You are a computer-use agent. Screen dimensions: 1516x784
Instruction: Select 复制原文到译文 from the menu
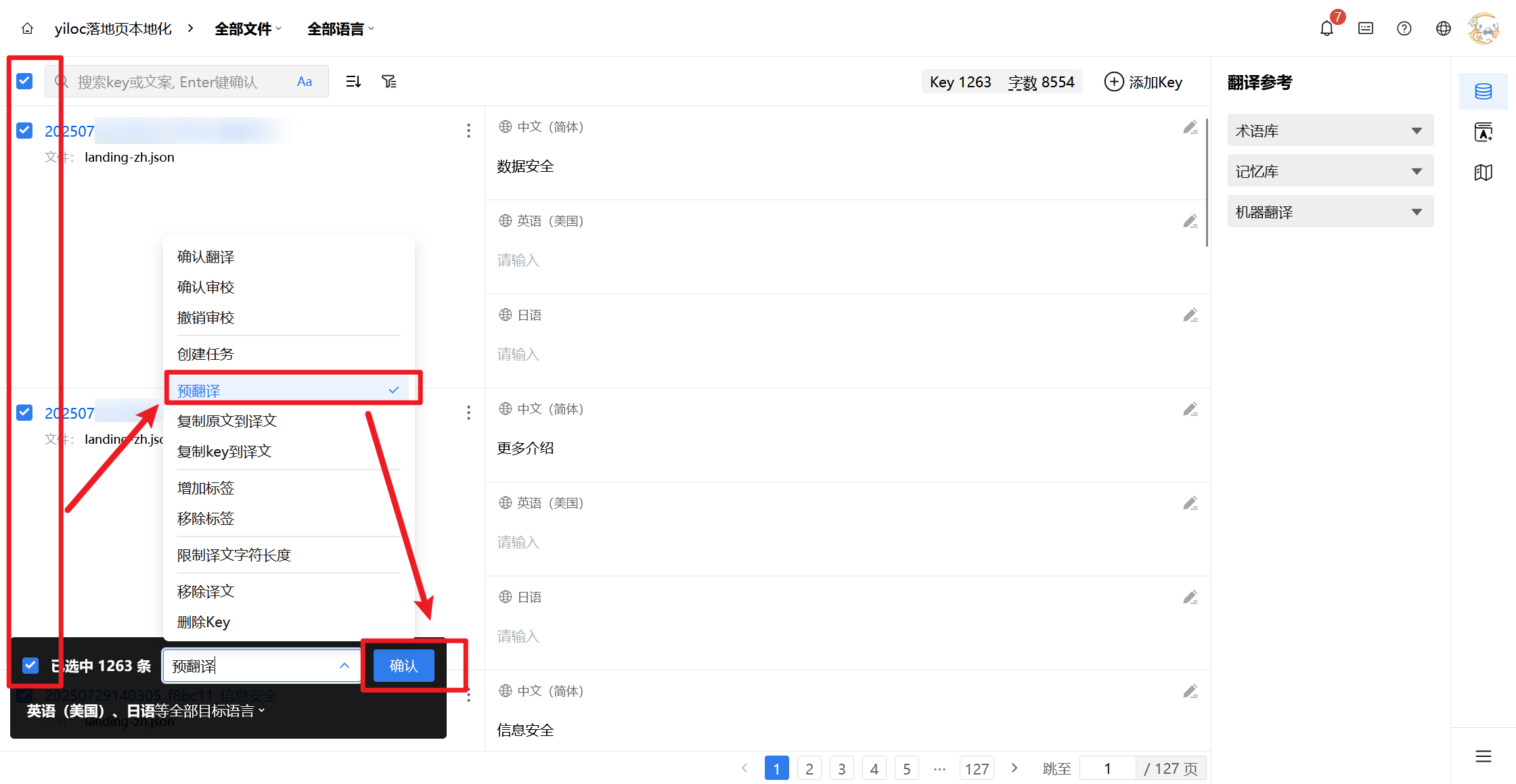click(227, 421)
